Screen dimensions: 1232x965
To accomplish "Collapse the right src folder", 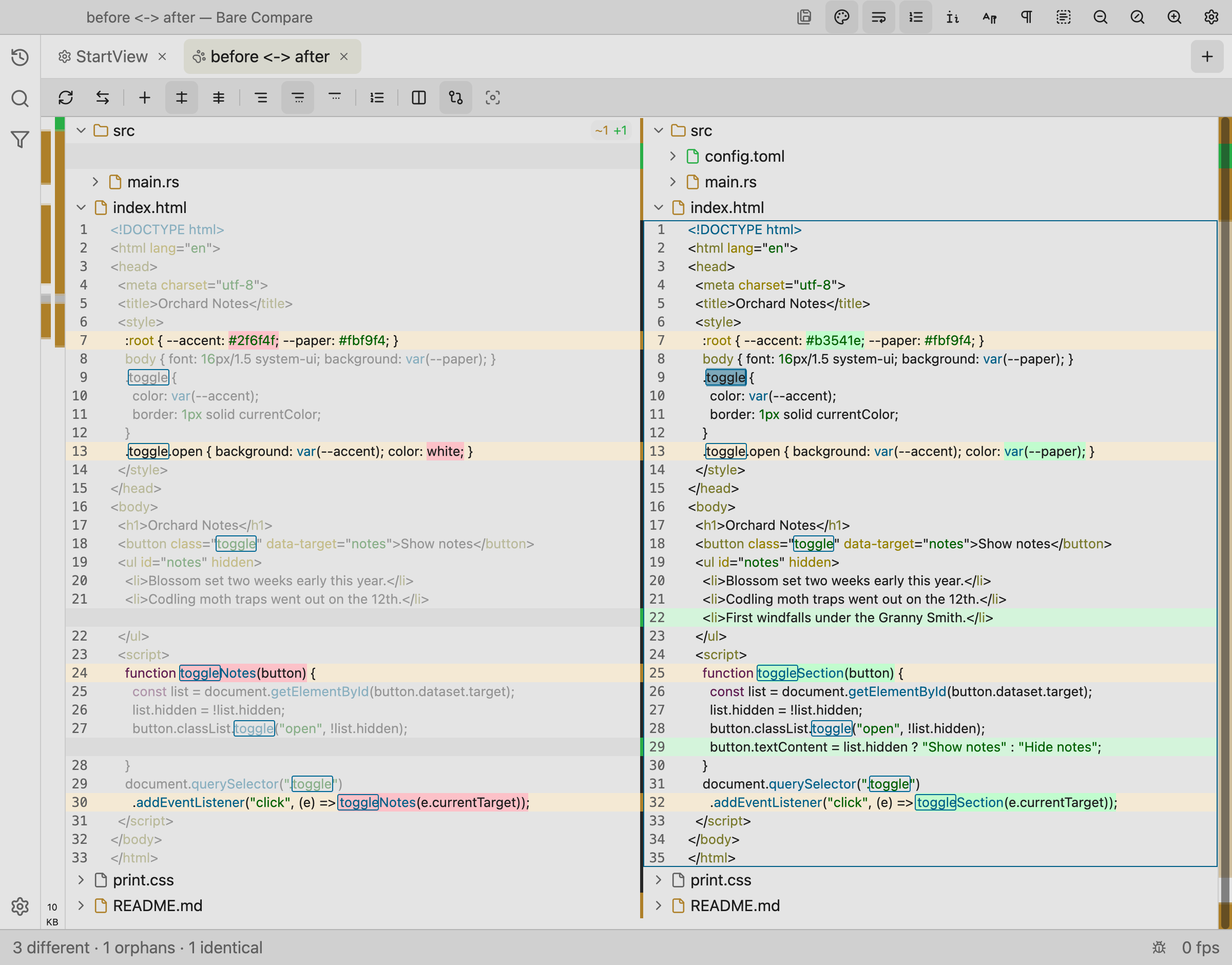I will point(659,130).
